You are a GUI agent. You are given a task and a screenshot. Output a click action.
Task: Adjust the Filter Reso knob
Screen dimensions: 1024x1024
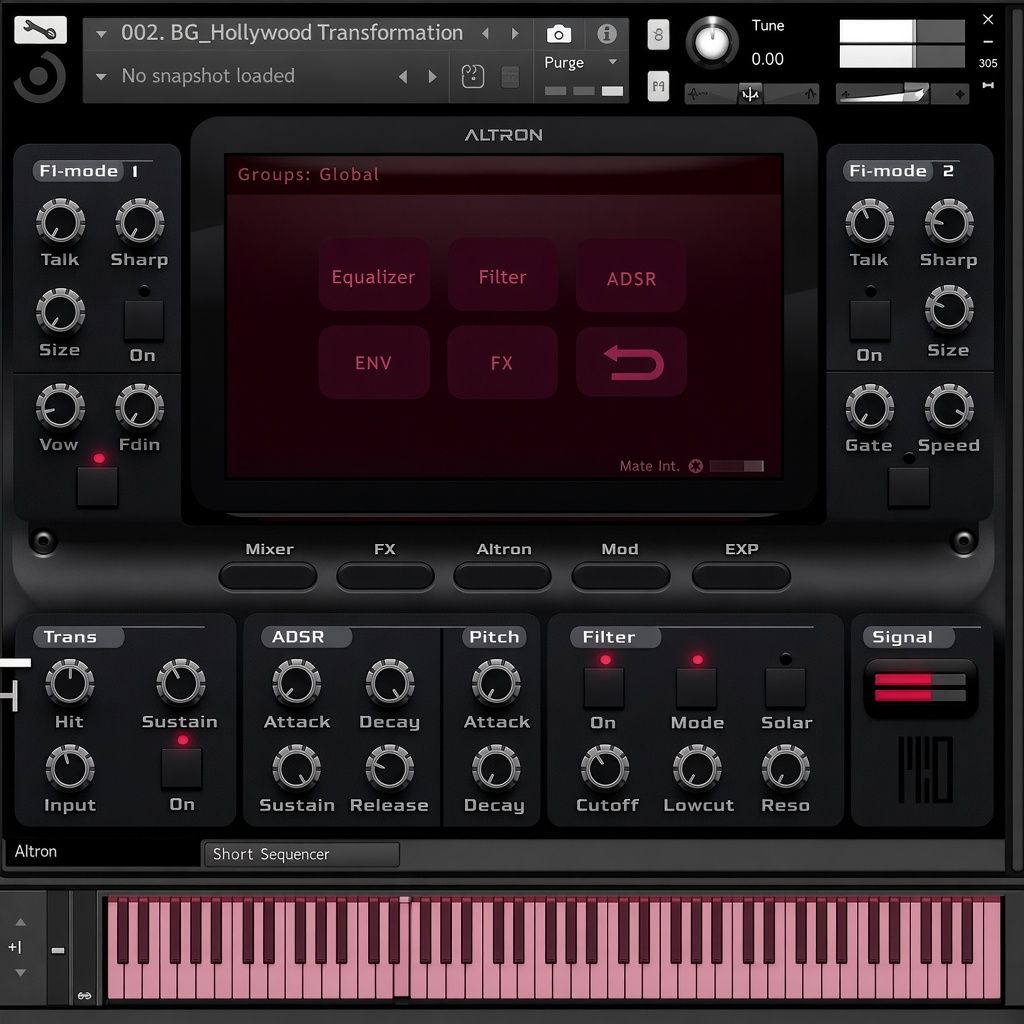click(786, 769)
